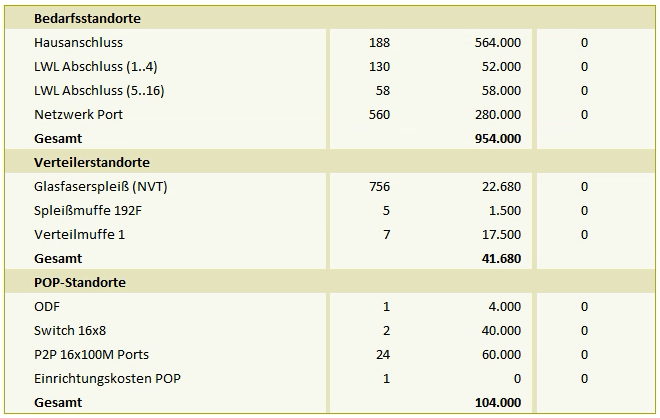Select the 104.000 Gesamt total
Screen dimensions: 660x418
pos(498,402)
